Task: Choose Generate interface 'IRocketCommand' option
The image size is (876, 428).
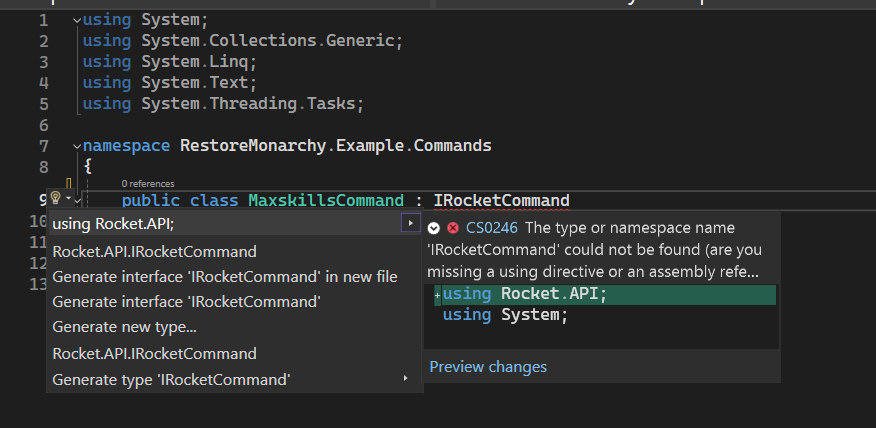Action: point(186,301)
